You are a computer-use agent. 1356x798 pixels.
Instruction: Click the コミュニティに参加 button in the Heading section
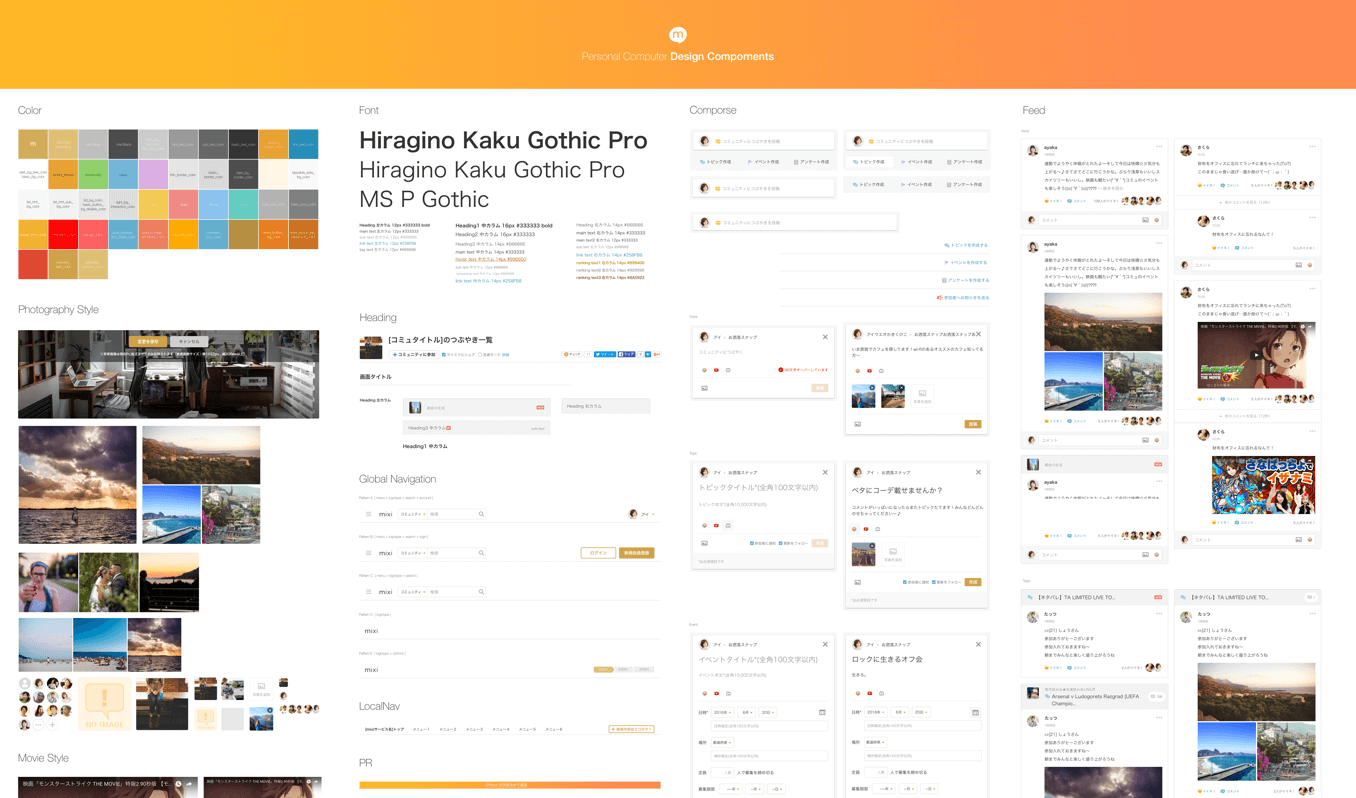coord(414,354)
